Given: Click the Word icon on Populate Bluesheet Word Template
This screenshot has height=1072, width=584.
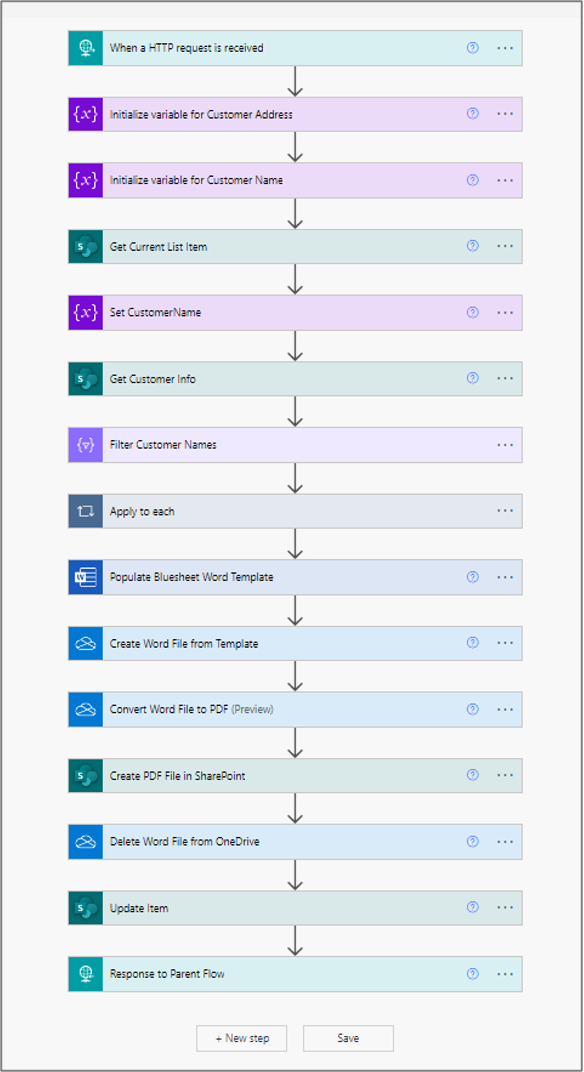Looking at the screenshot, I should [85, 577].
